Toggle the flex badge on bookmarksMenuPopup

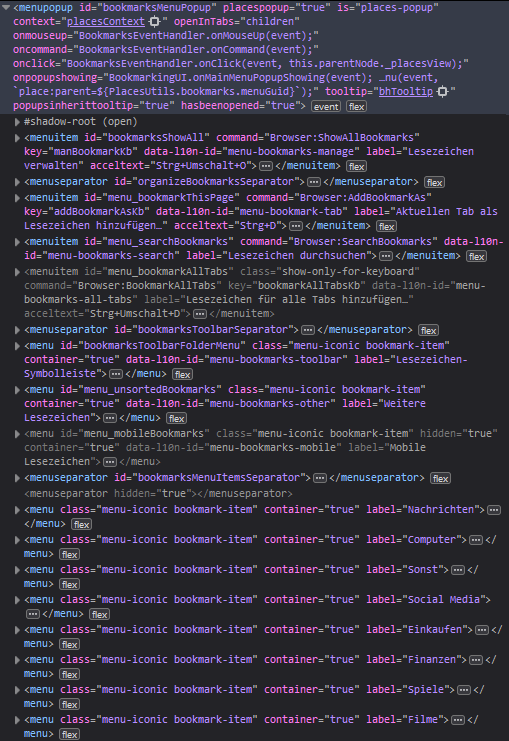(x=356, y=107)
